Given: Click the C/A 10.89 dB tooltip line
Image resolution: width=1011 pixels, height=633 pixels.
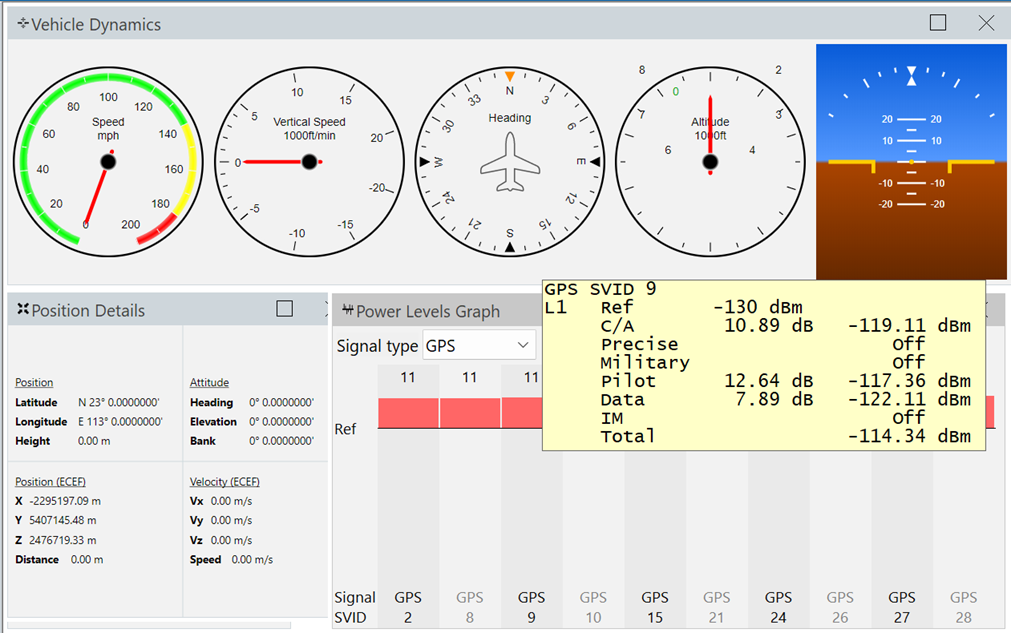Looking at the screenshot, I should click(785, 326).
